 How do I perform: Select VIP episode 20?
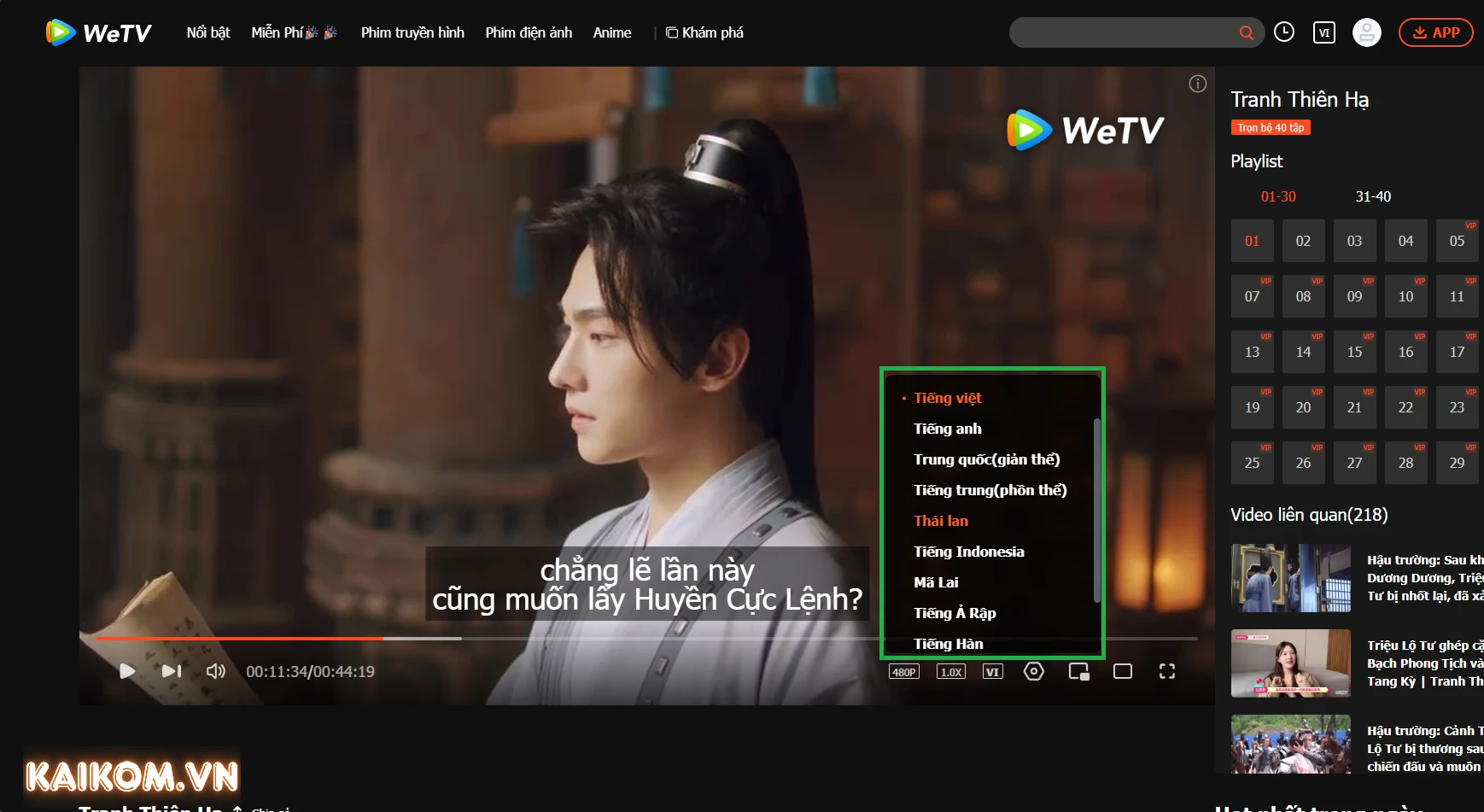point(1304,407)
